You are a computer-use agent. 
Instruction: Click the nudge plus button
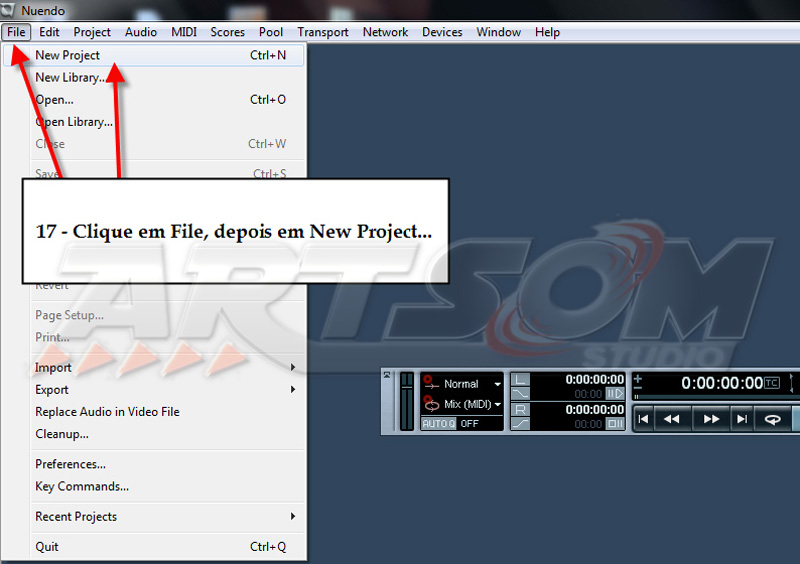click(637, 379)
